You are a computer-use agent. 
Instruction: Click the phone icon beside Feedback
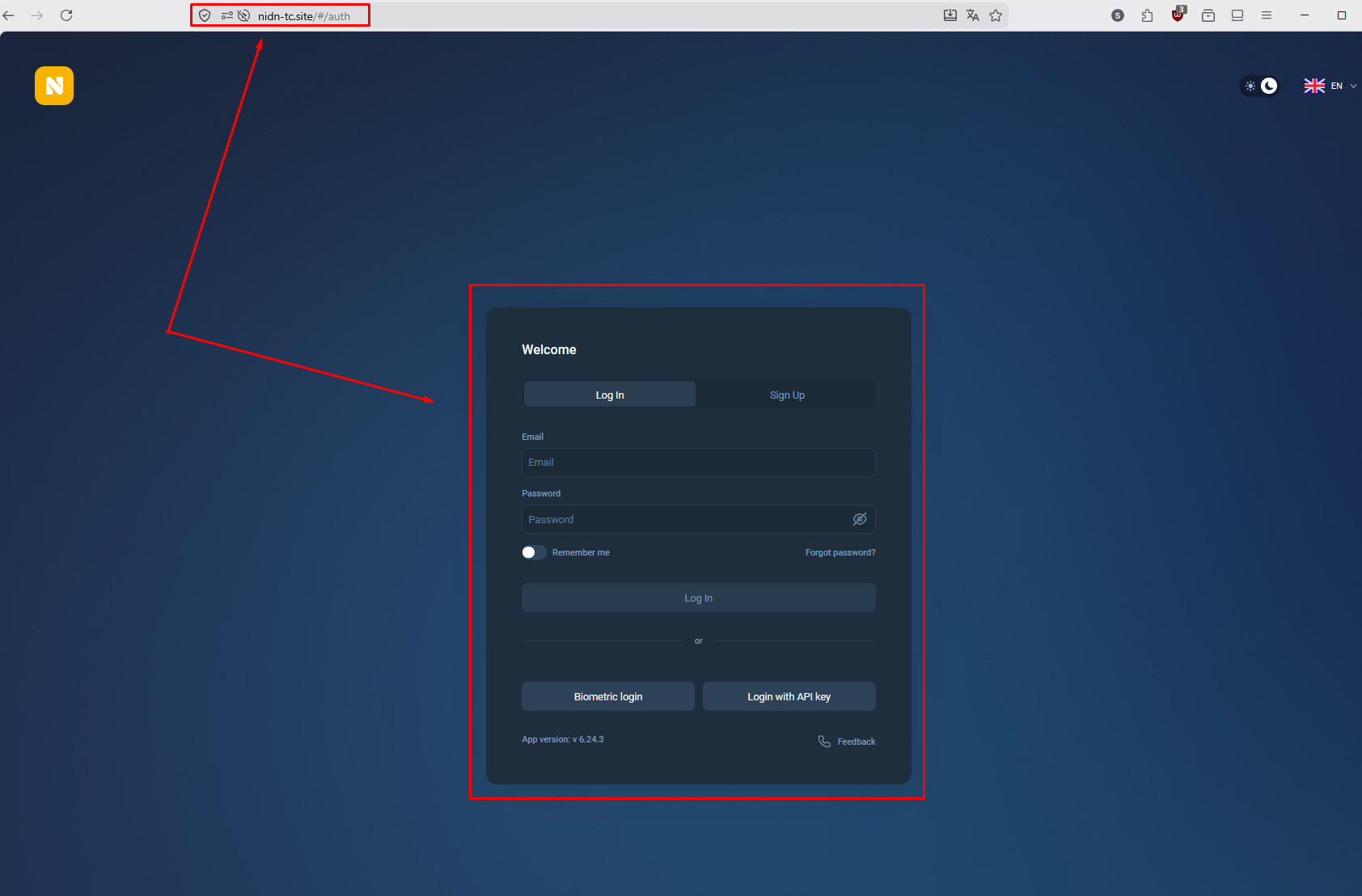click(824, 742)
